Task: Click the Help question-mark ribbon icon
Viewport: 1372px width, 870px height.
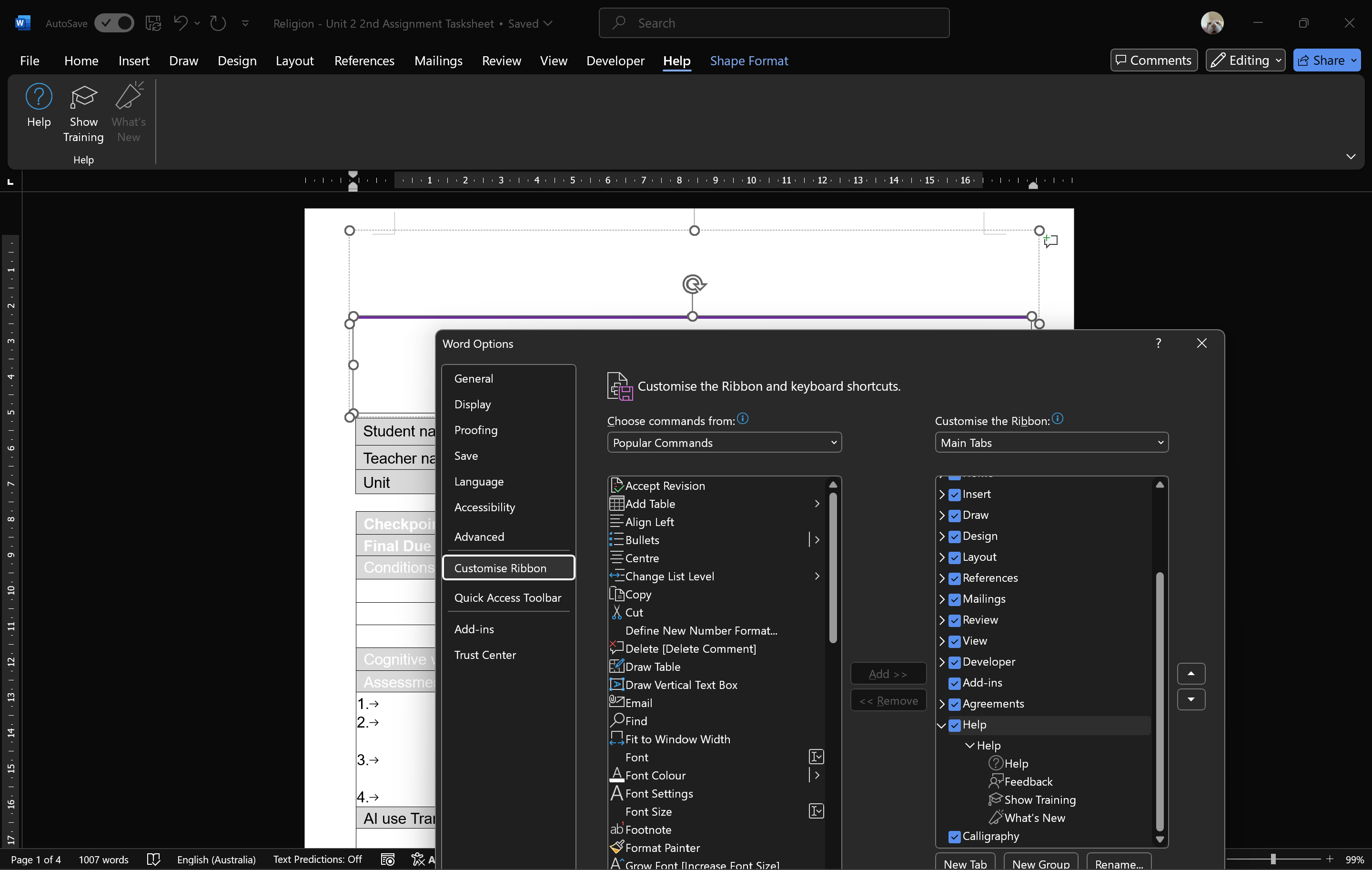Action: pyautogui.click(x=39, y=97)
